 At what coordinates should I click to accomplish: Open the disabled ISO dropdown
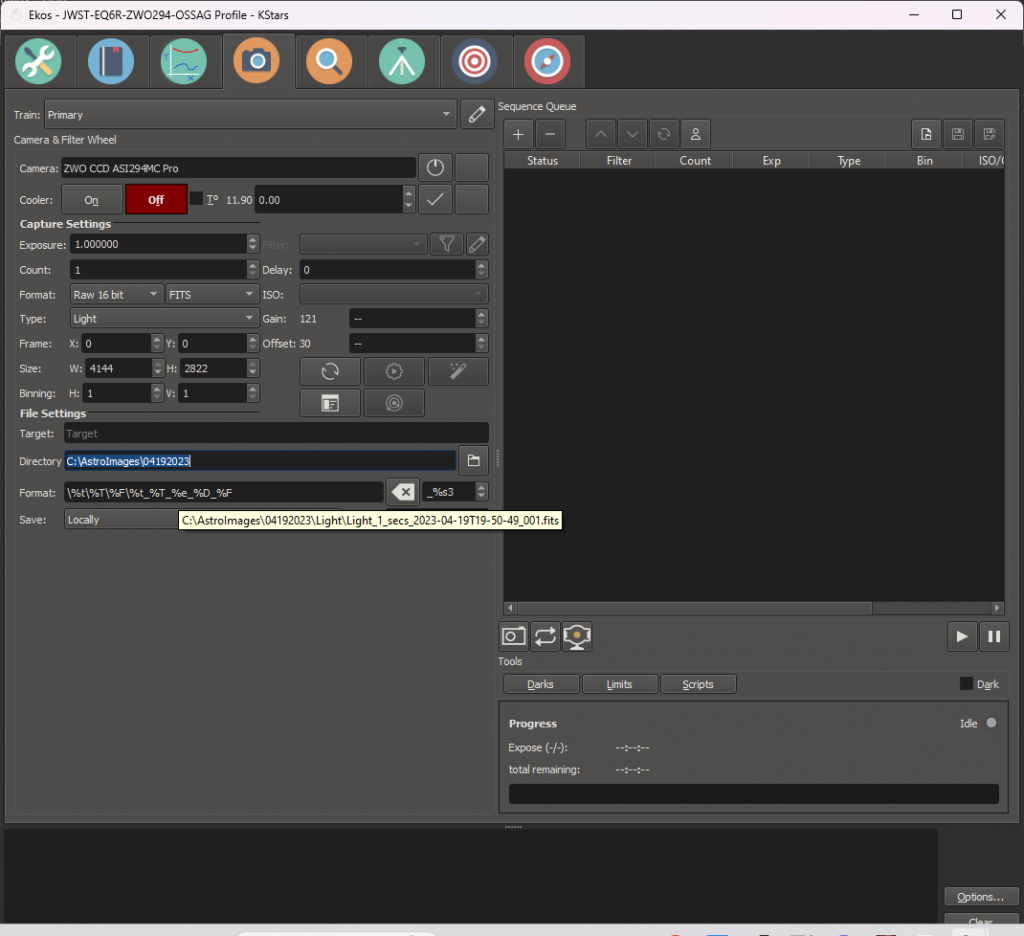coord(394,294)
